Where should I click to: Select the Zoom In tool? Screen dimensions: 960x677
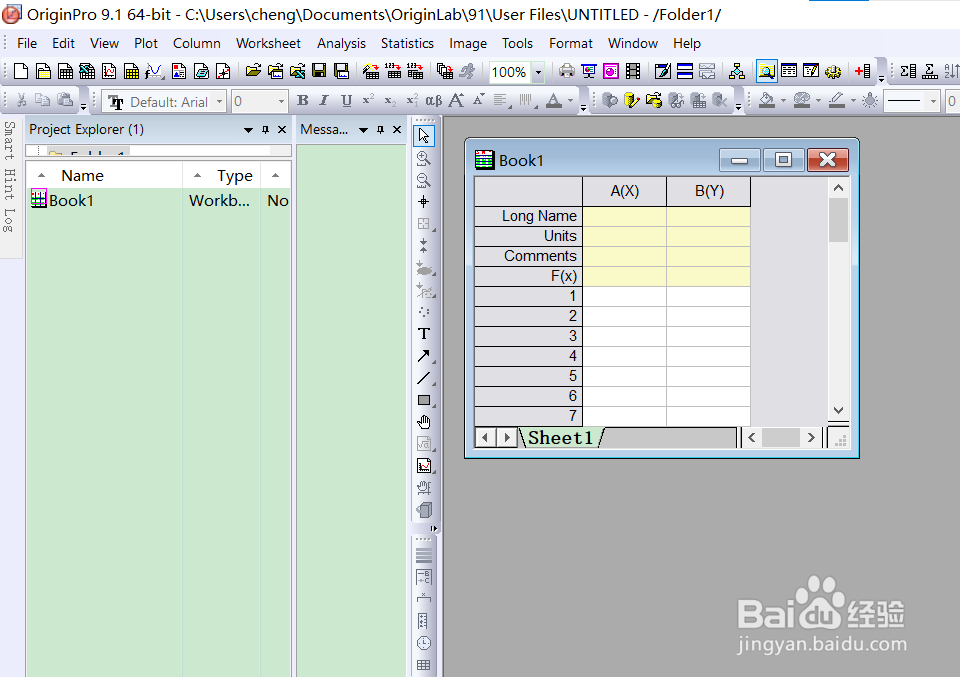click(424, 158)
